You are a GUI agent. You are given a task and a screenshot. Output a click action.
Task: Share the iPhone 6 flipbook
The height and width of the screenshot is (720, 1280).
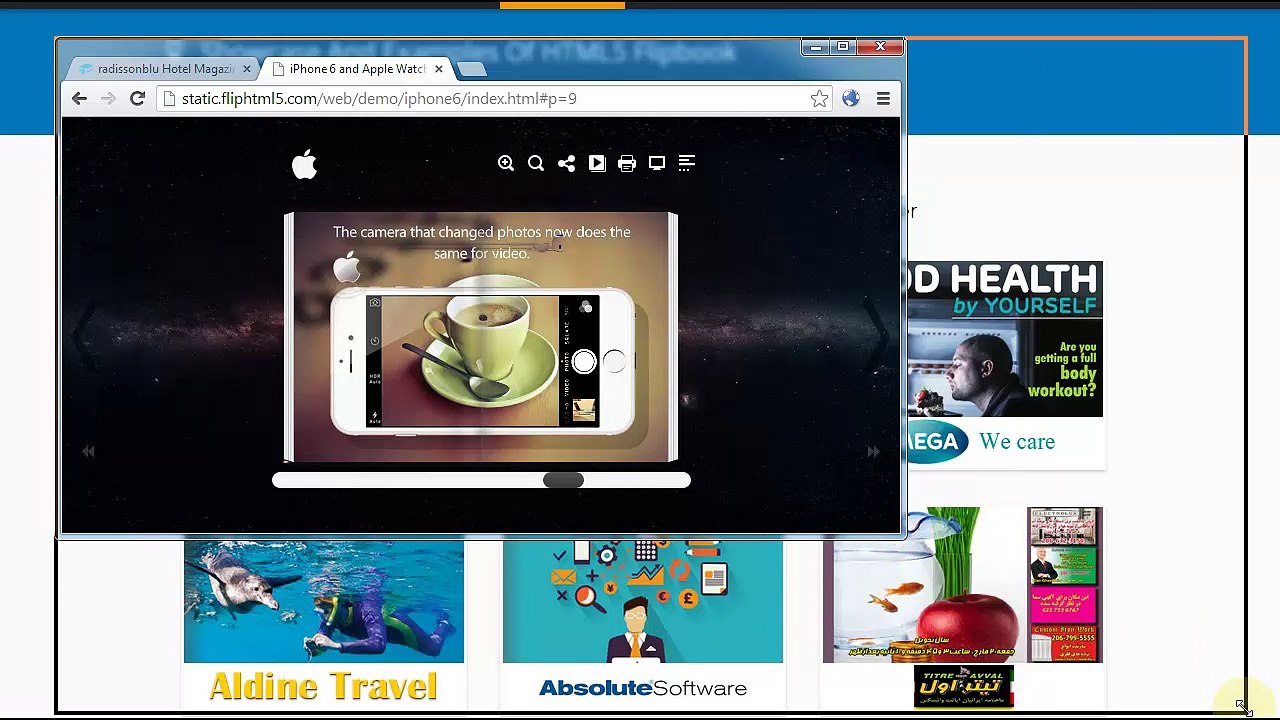coord(566,163)
